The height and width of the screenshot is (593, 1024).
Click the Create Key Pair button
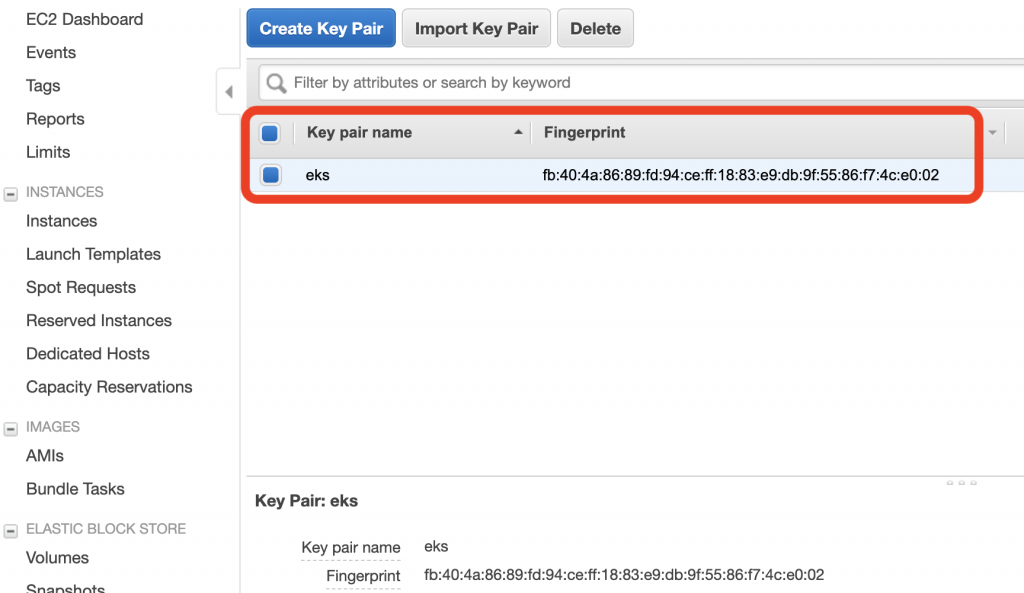(321, 28)
